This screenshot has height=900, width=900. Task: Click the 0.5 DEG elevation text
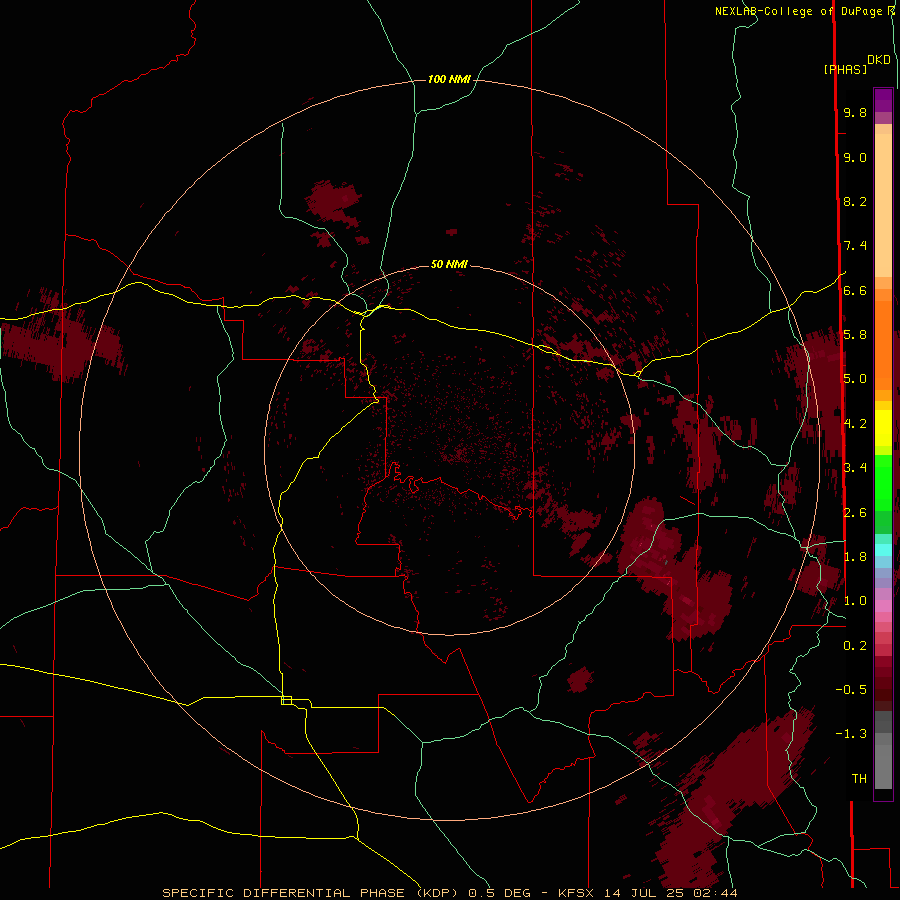499,893
